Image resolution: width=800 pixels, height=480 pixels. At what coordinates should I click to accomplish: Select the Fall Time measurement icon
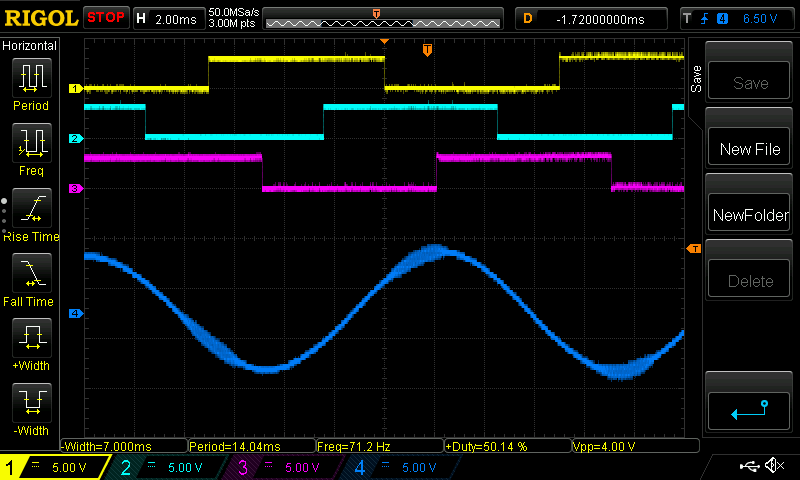[32, 273]
